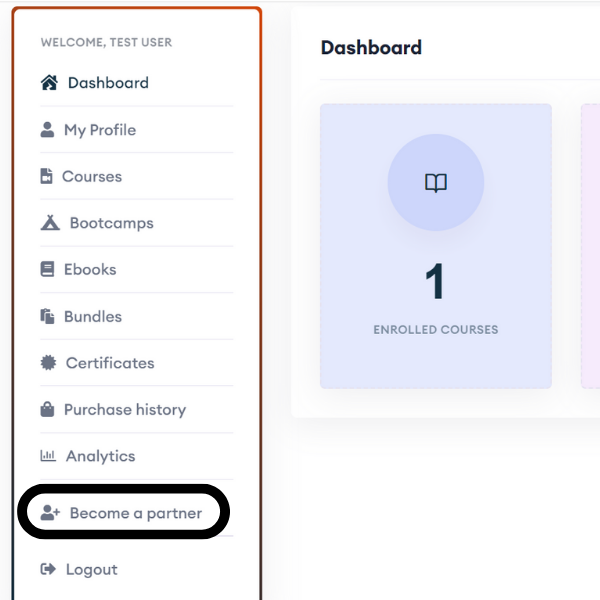Open the Certificates section
600x600 pixels.
pos(137,363)
